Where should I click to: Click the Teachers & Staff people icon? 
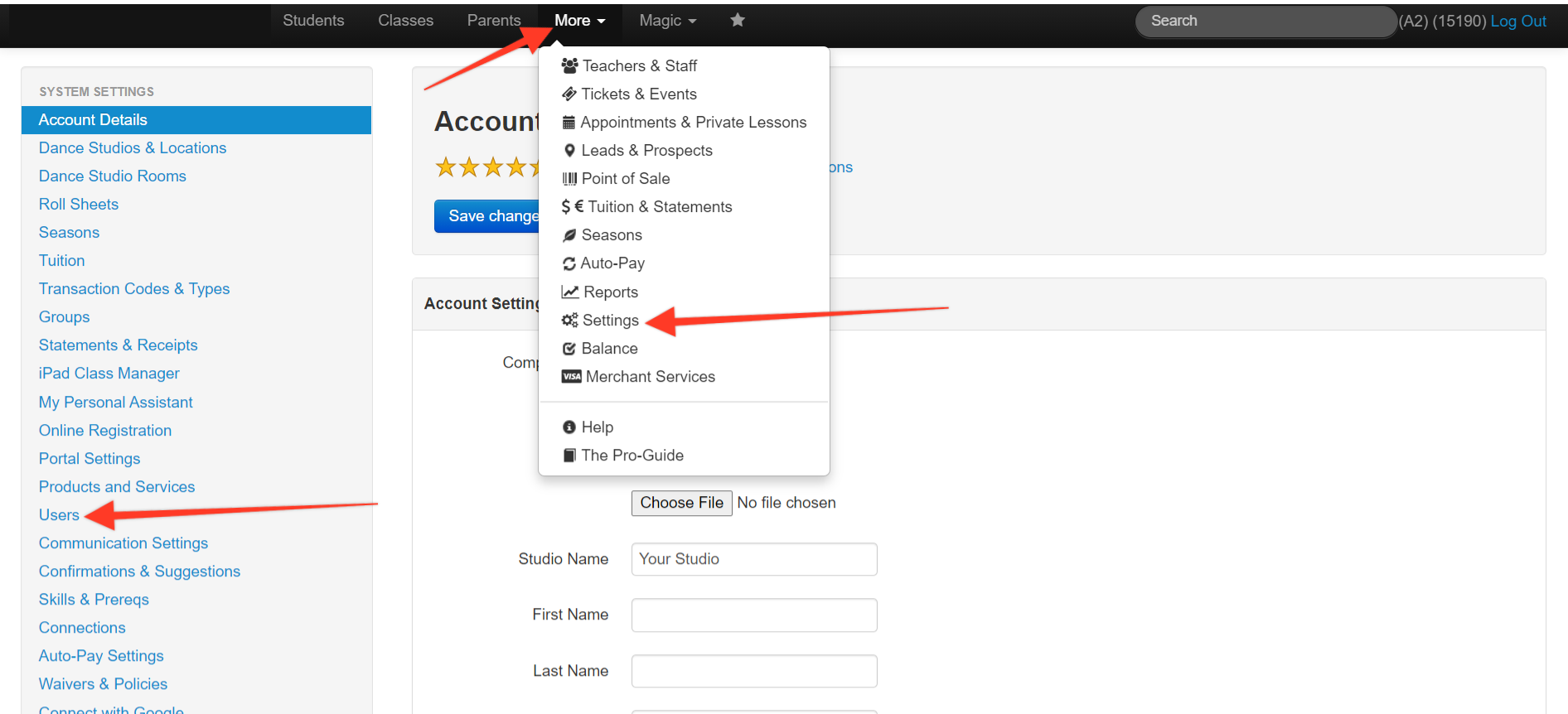coord(569,65)
